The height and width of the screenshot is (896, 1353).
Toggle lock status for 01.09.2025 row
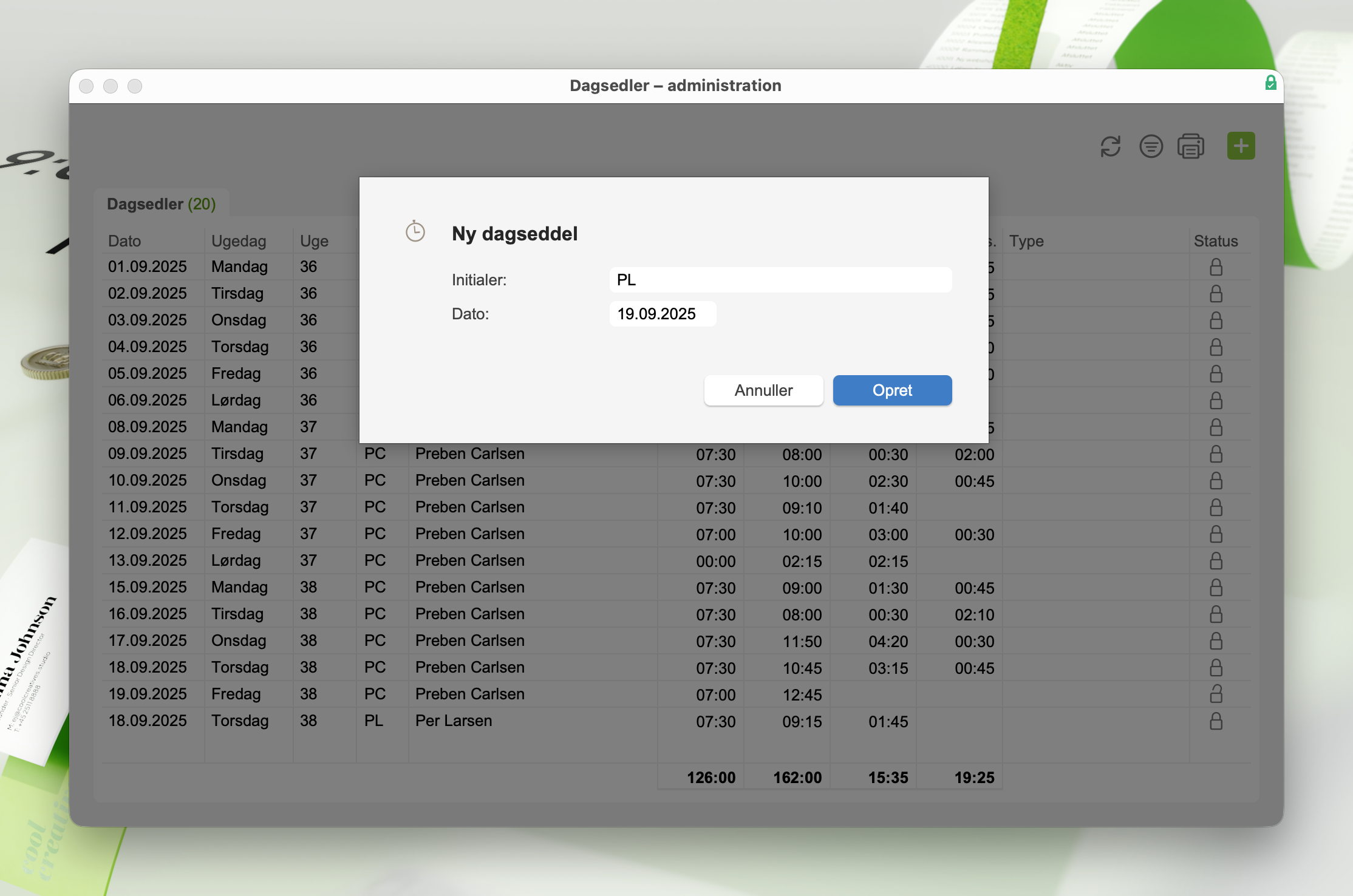(1216, 267)
